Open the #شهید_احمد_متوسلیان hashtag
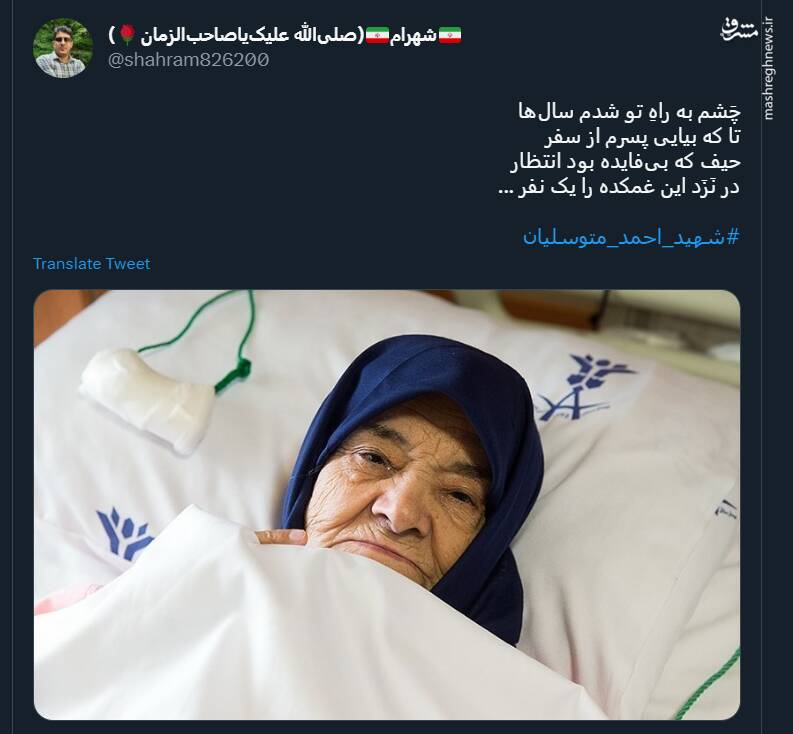The image size is (793, 734). tap(631, 237)
